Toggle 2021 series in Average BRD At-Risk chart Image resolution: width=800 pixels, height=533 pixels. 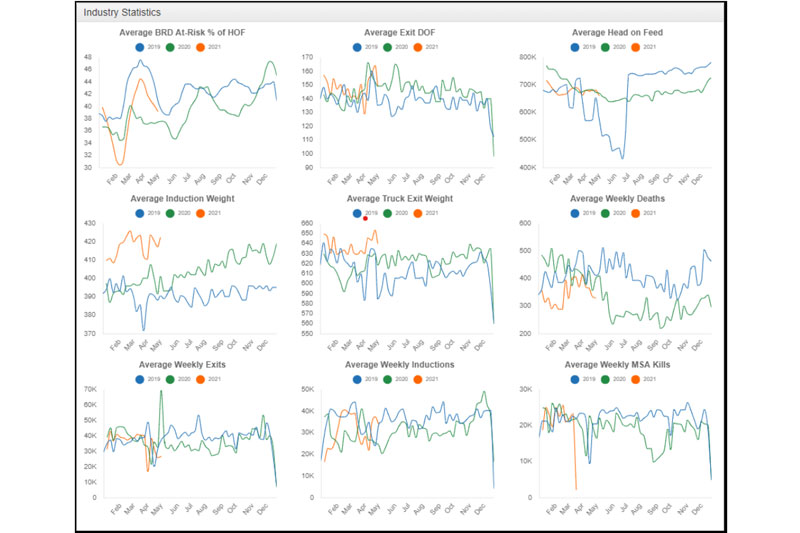pos(208,47)
